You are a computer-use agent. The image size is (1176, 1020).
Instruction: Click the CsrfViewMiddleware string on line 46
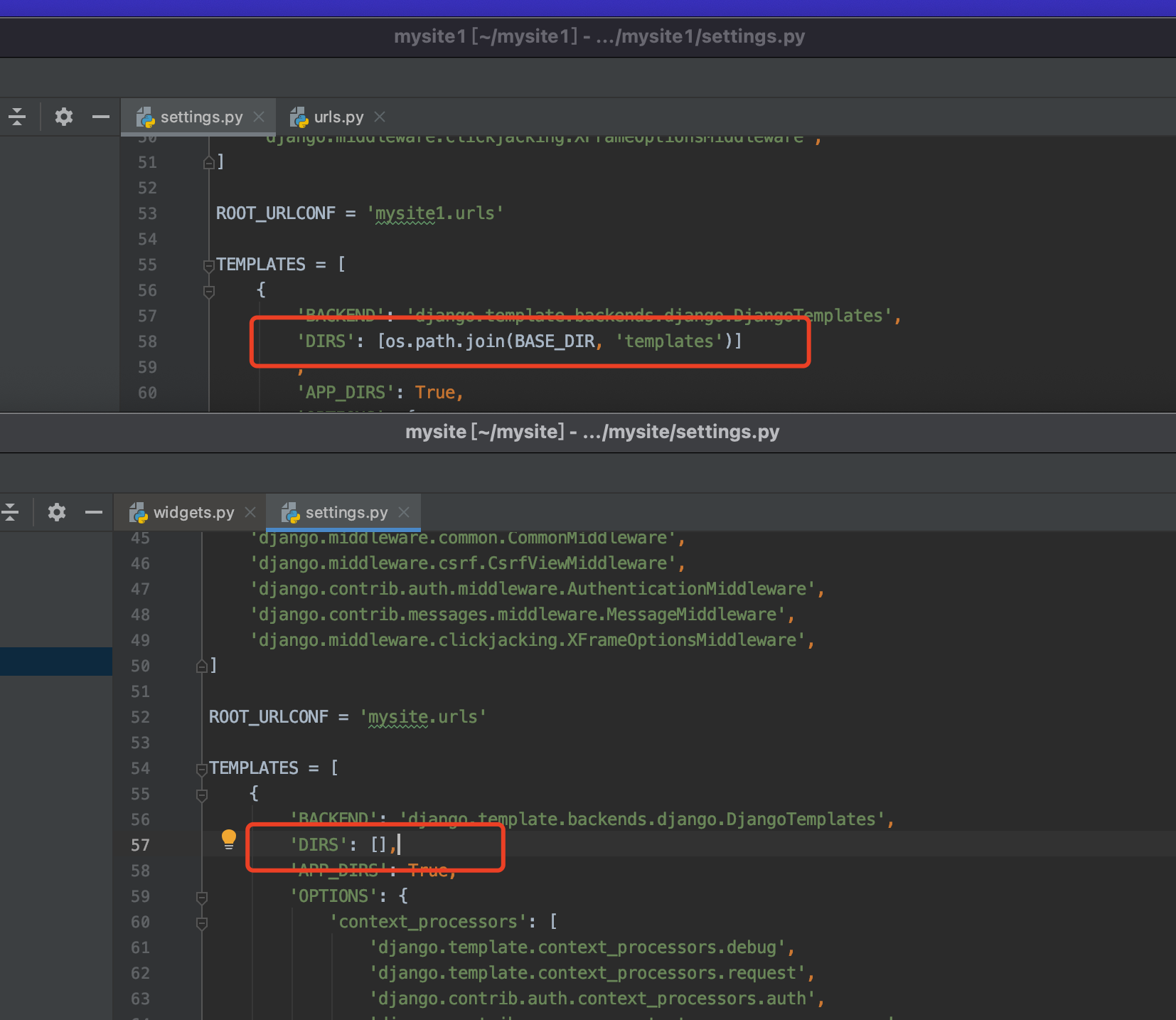(464, 563)
